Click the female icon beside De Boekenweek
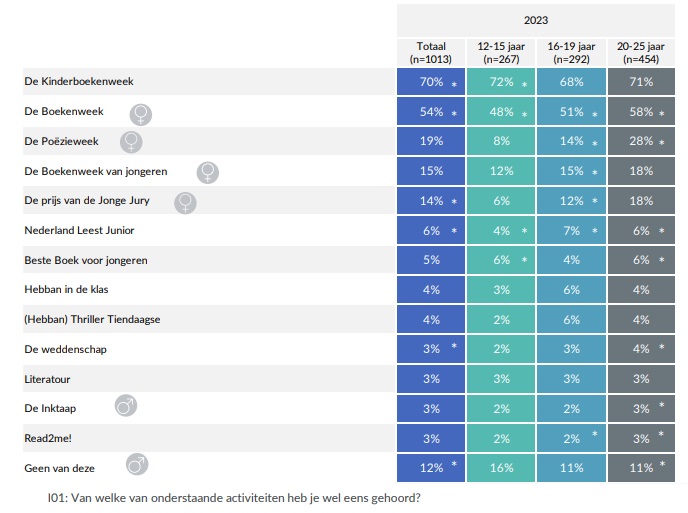688x513 pixels. [x=142, y=112]
